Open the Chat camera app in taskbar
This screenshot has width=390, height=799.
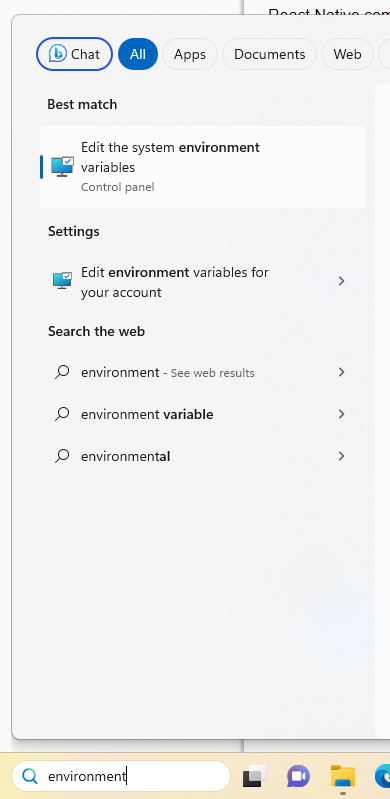click(298, 776)
